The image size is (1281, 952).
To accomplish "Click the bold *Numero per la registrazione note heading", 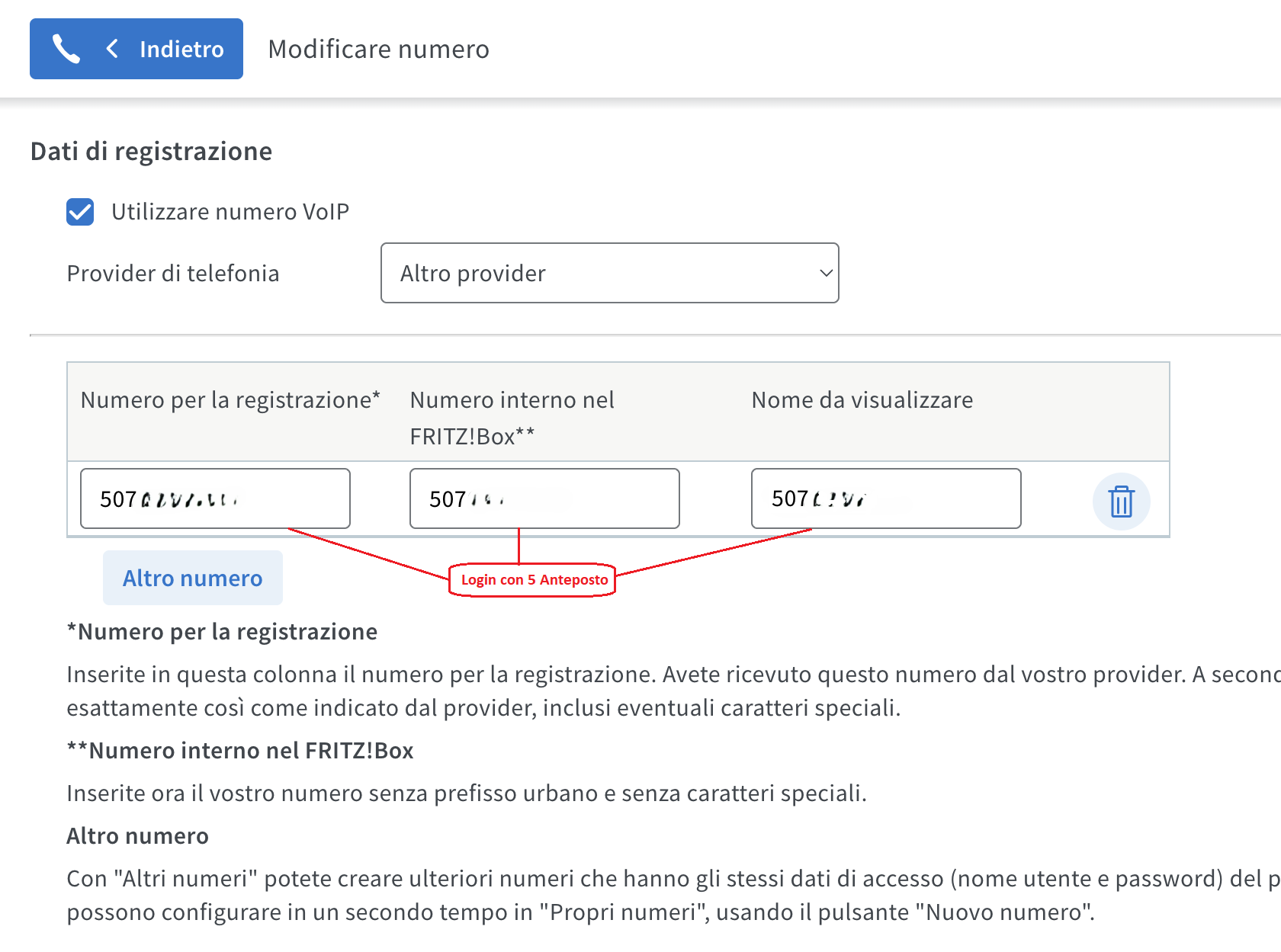I will point(222,632).
